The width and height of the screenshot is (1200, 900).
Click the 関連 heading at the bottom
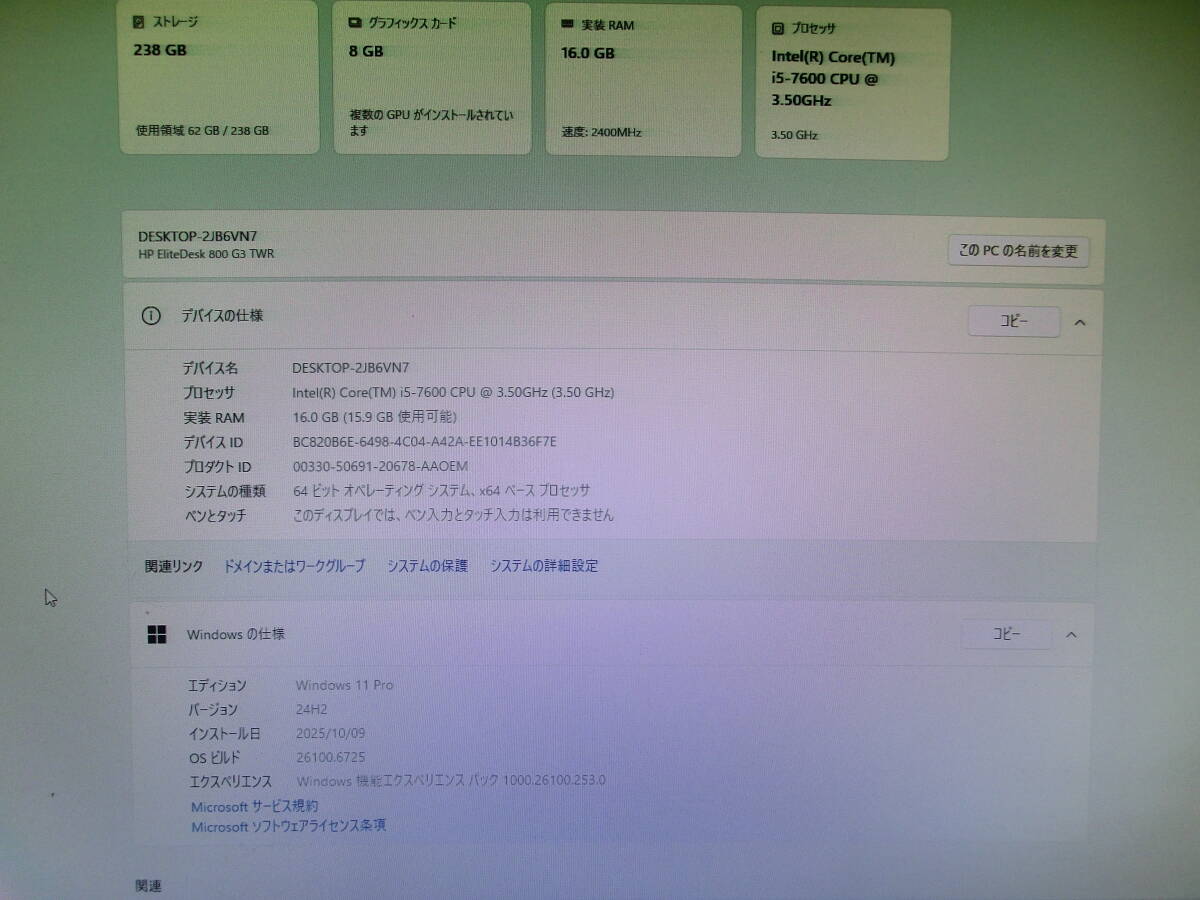pos(148,886)
